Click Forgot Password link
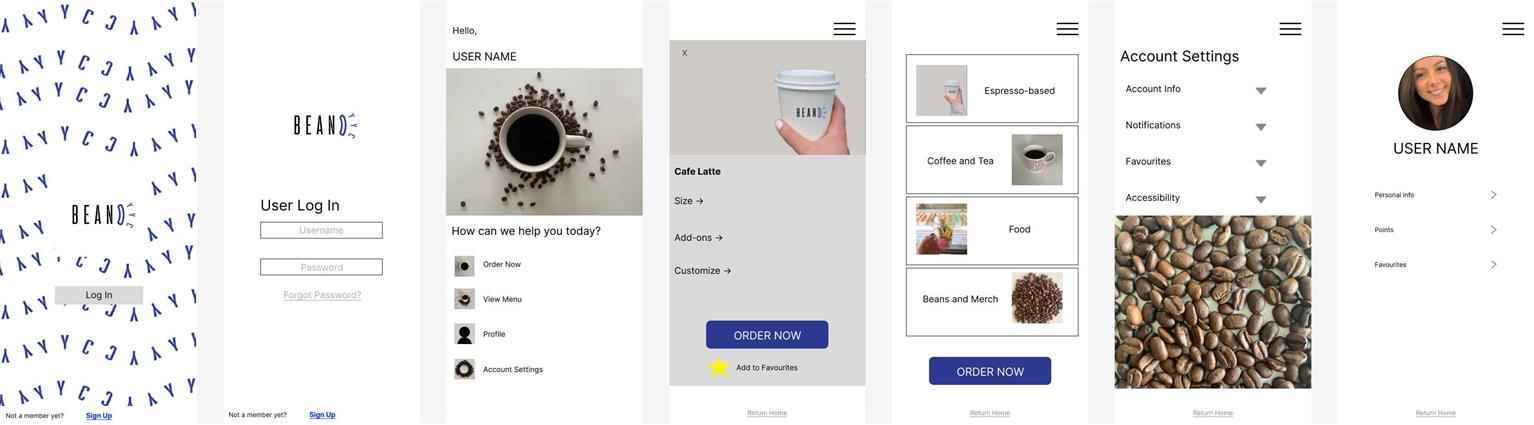 pyautogui.click(x=322, y=295)
